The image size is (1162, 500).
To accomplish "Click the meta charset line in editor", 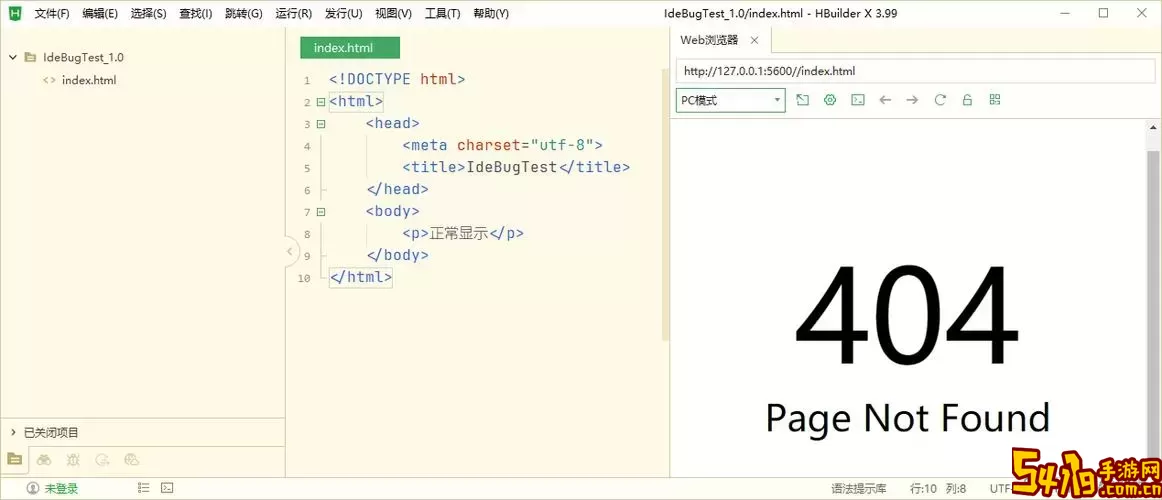I will pyautogui.click(x=503, y=145).
